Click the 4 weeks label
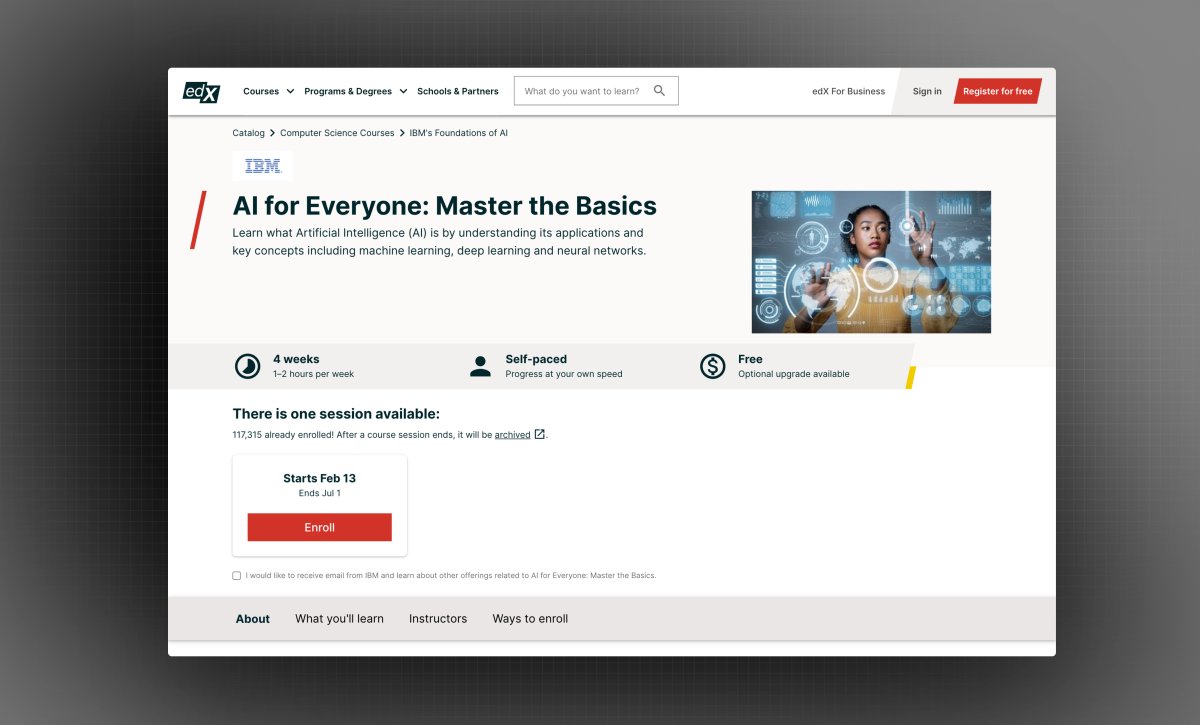1200x725 pixels. (x=296, y=359)
